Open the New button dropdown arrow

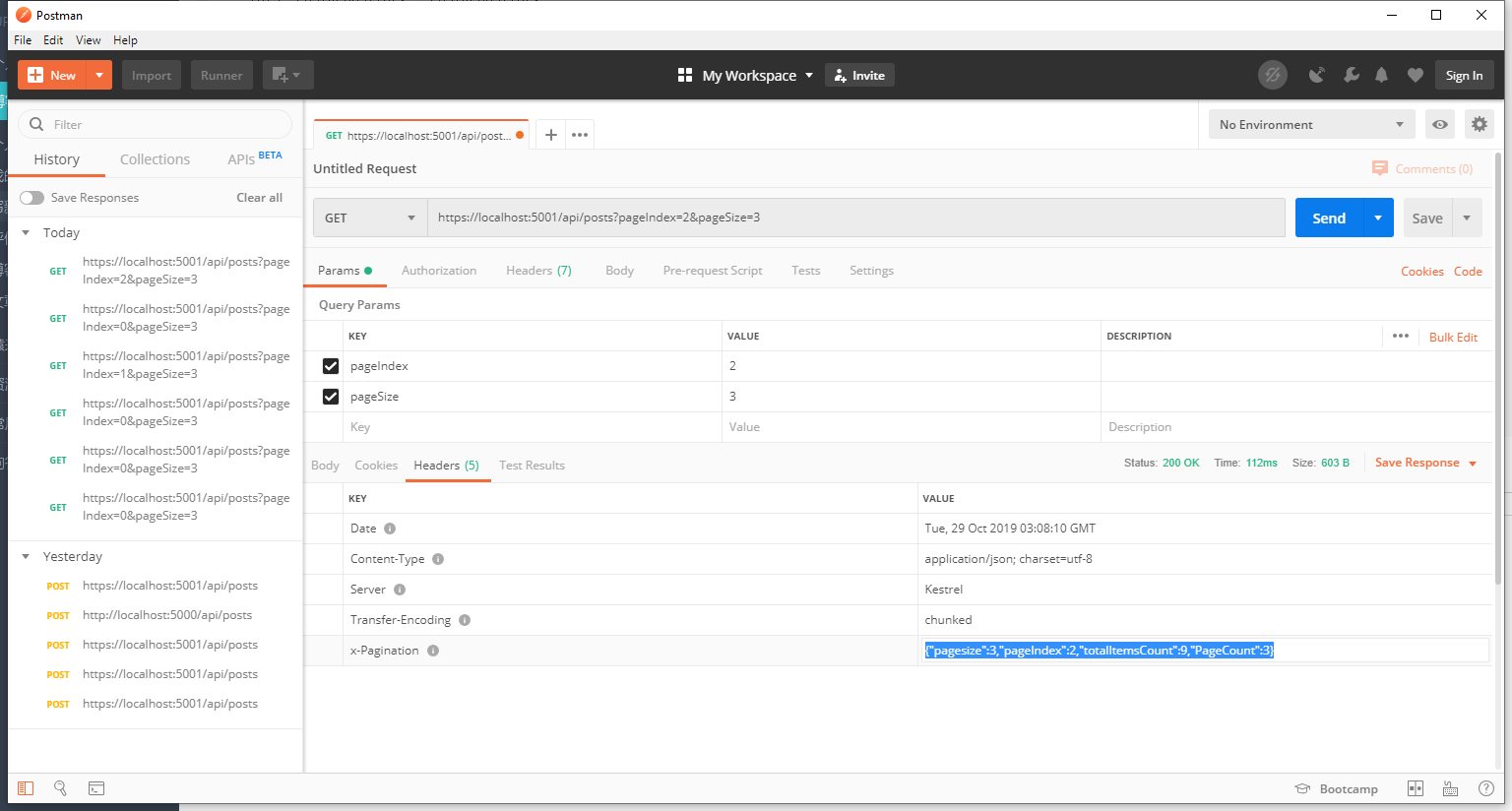point(99,75)
